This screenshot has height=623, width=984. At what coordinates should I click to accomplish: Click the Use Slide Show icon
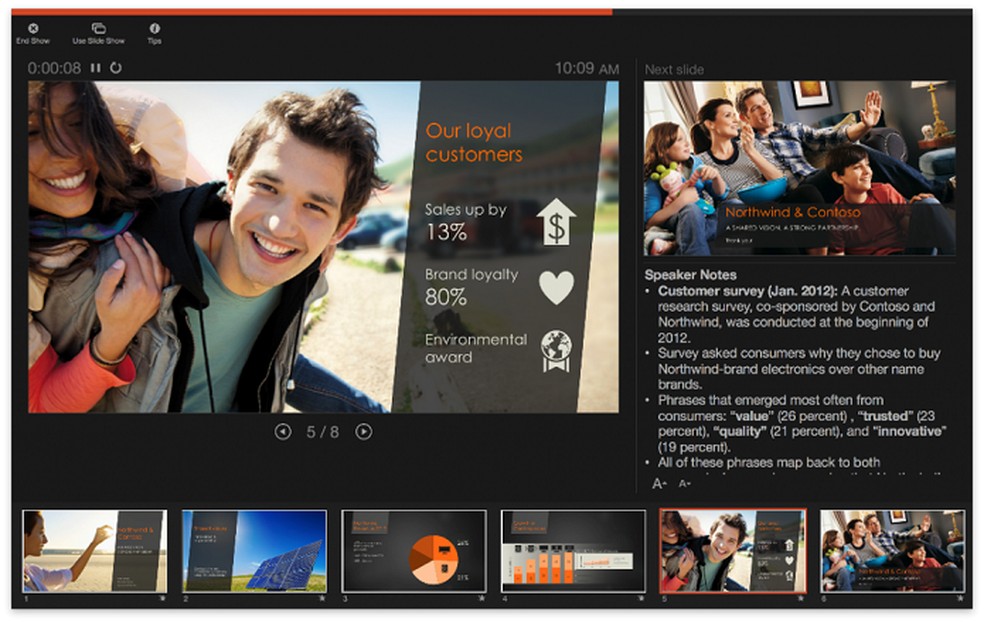99,30
